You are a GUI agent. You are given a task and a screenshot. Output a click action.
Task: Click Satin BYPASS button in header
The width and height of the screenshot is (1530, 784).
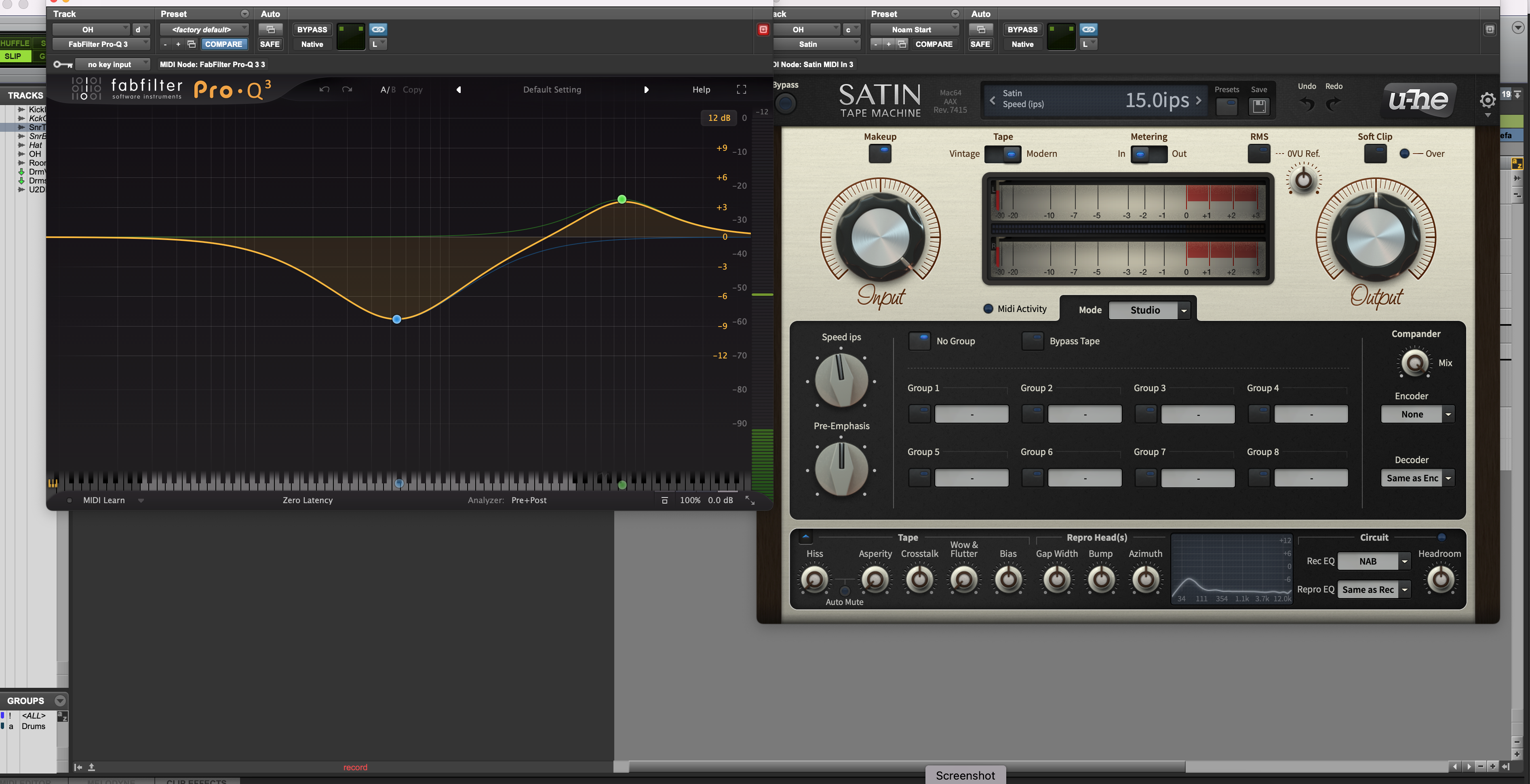[1022, 29]
